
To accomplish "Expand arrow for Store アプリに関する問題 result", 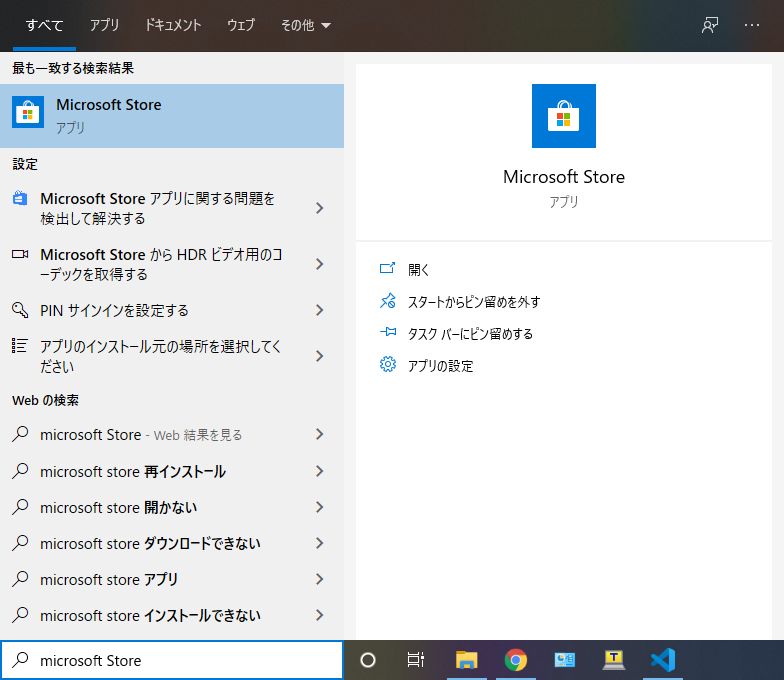I will [x=320, y=208].
